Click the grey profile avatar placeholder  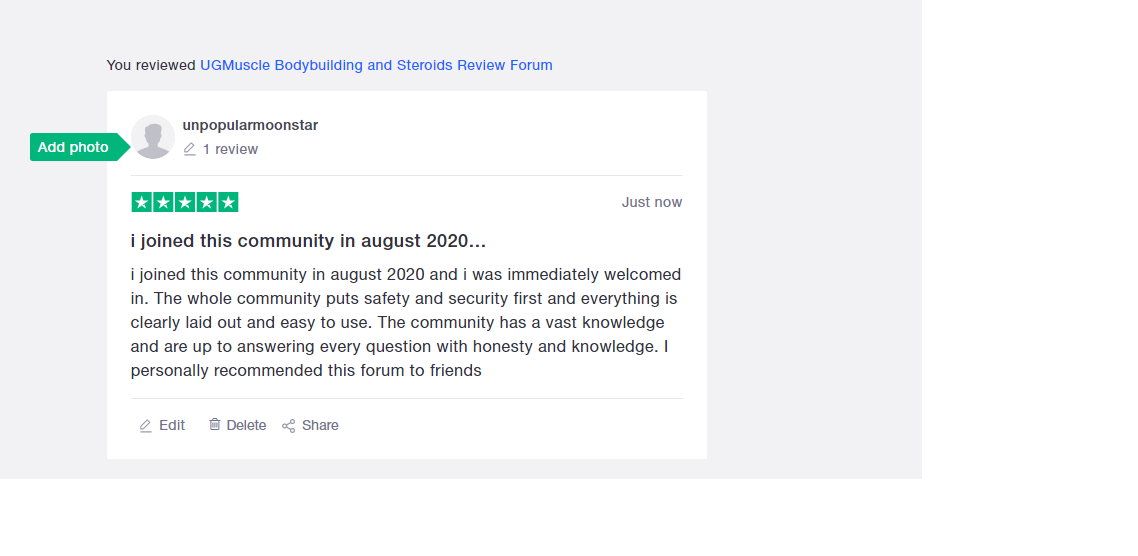pyautogui.click(x=153, y=137)
